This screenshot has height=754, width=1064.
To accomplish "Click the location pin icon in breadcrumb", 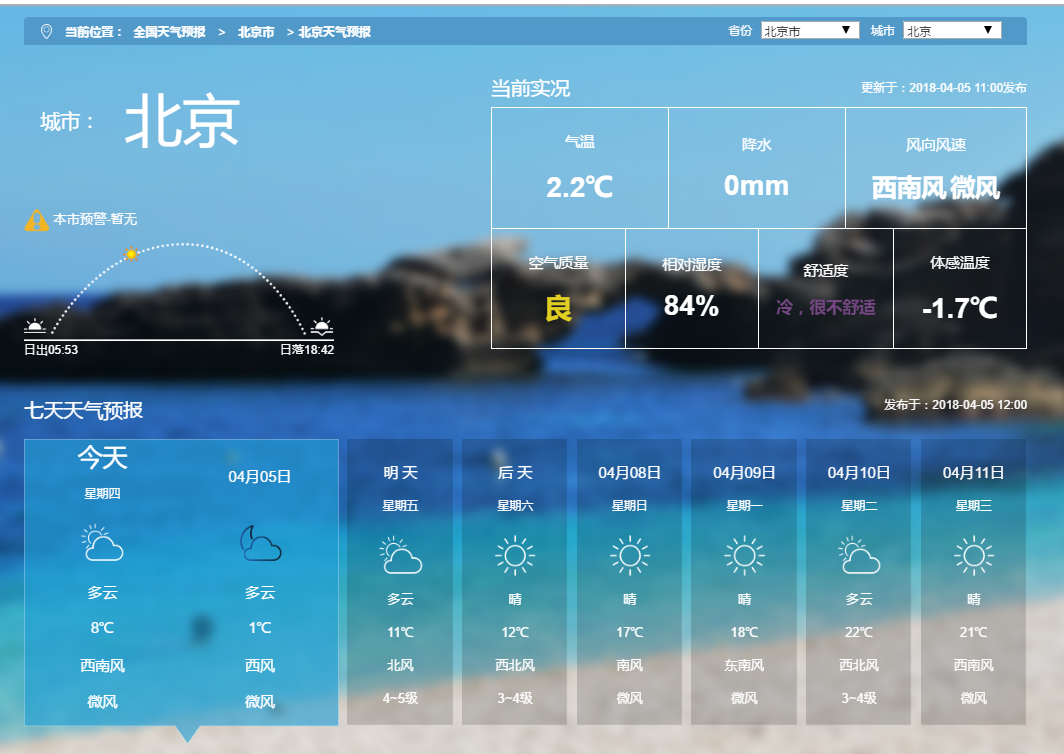I will (46, 32).
